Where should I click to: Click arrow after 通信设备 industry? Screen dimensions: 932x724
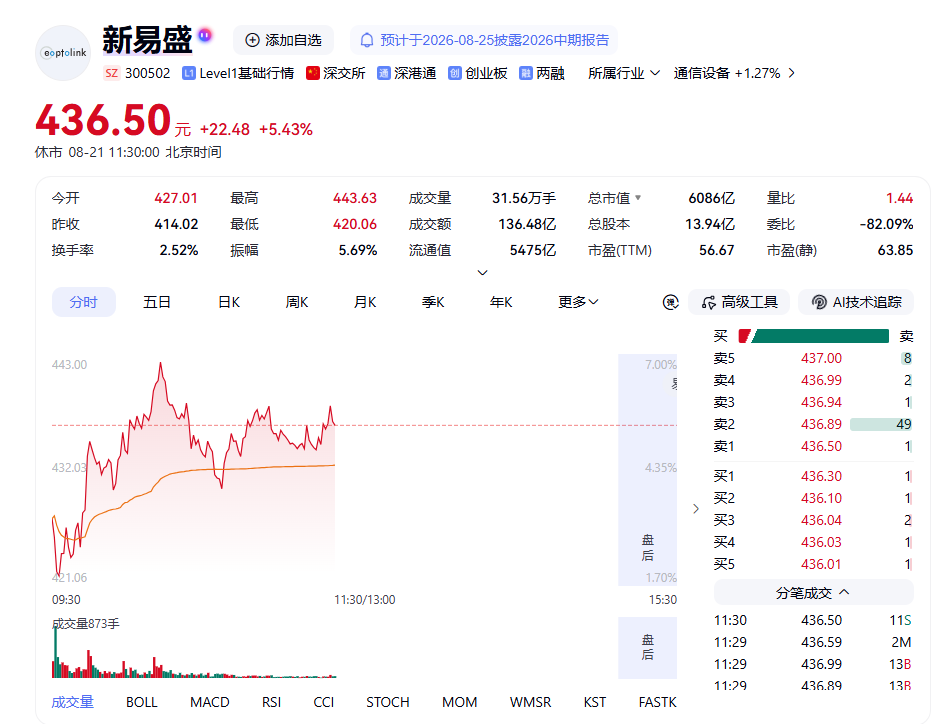pyautogui.click(x=791, y=73)
